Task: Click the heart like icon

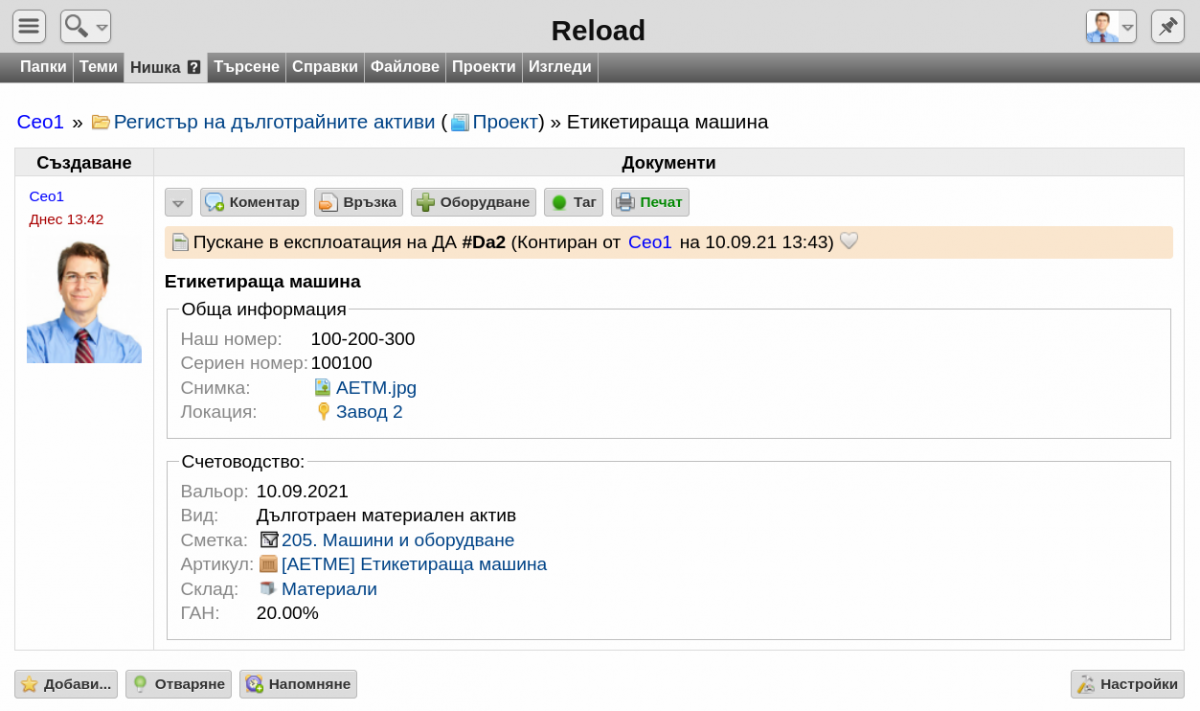Action: (849, 241)
